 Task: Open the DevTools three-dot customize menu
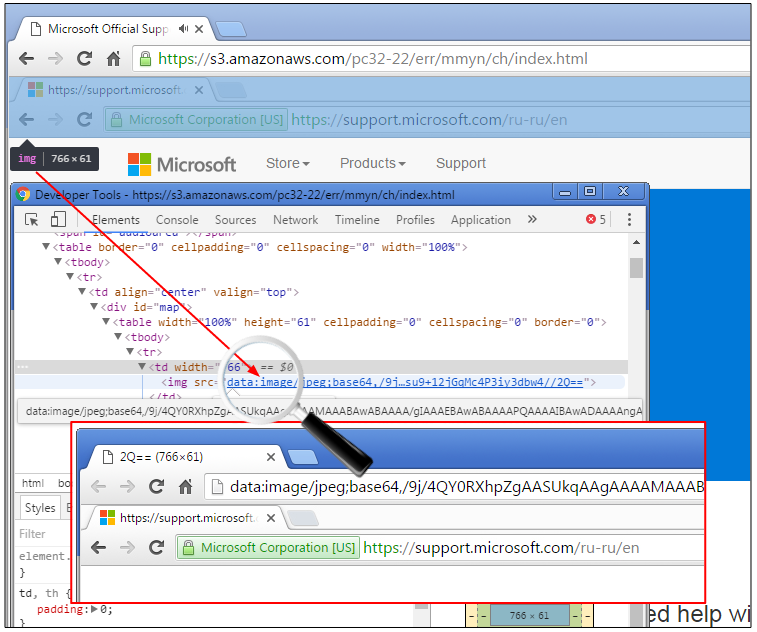pos(629,220)
